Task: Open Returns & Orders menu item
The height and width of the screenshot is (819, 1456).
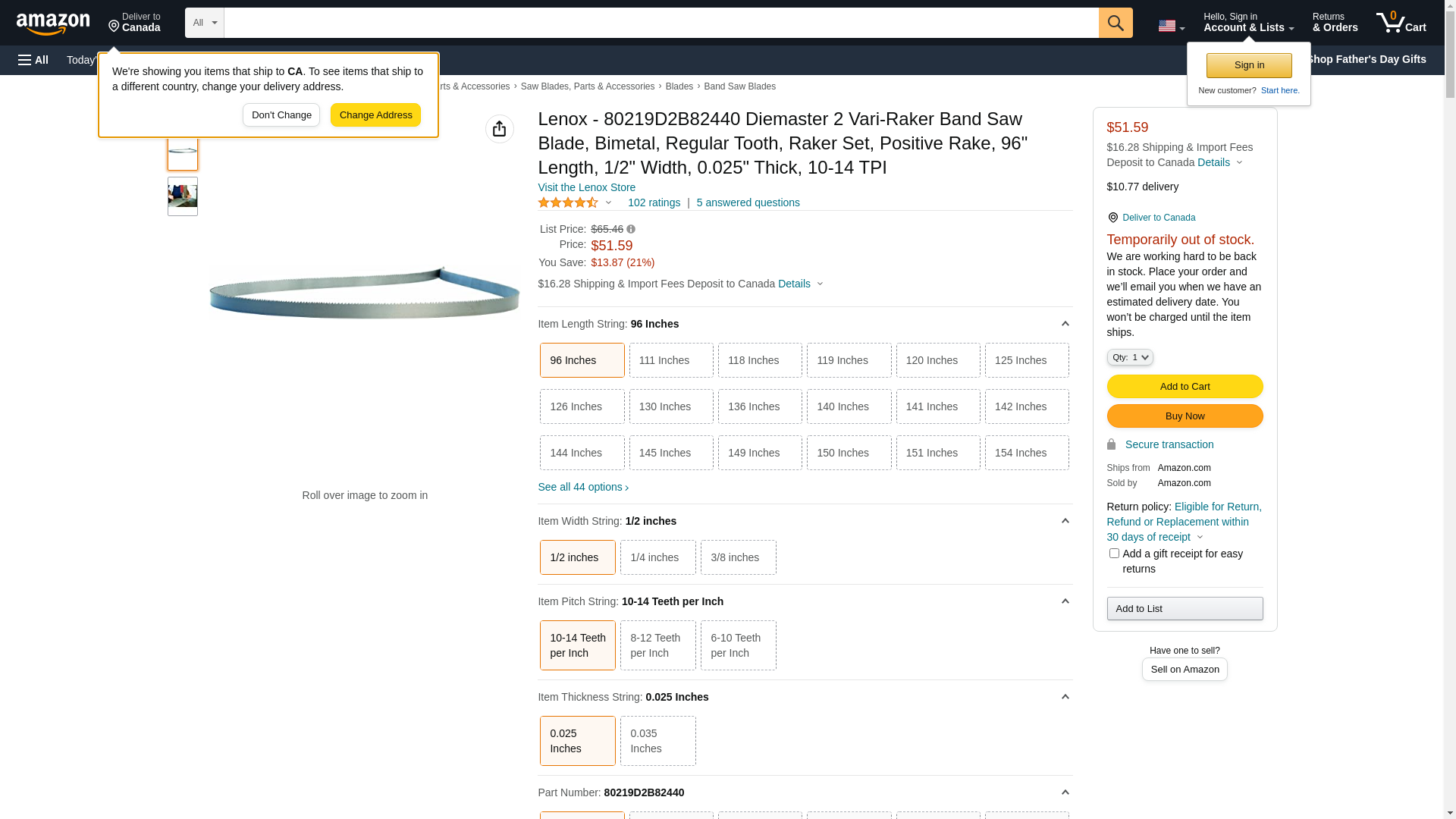Action: [x=1335, y=23]
